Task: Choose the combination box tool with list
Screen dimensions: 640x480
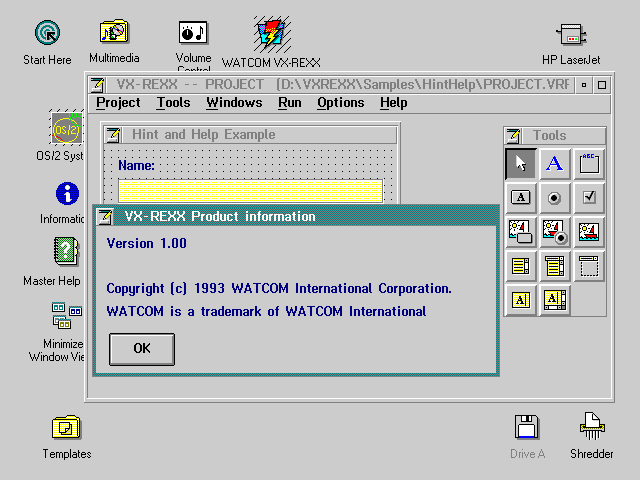Action: pyautogui.click(x=554, y=266)
